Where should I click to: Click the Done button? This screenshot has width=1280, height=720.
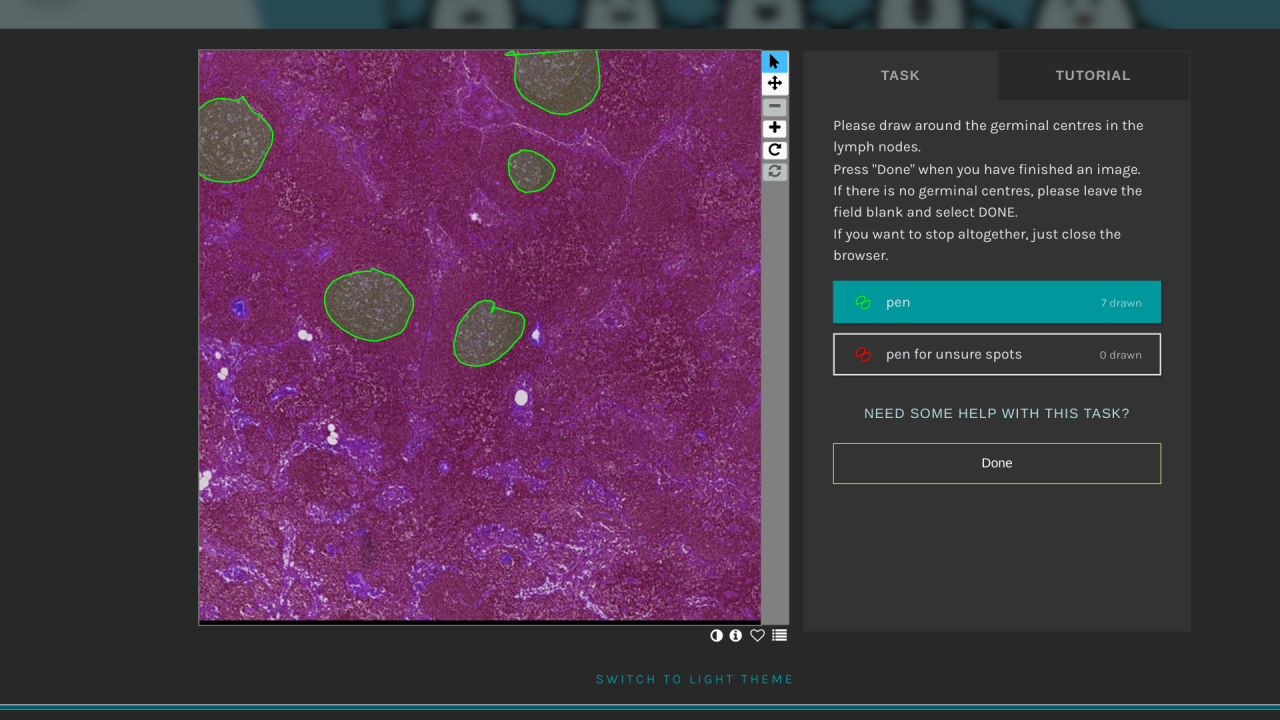997,463
